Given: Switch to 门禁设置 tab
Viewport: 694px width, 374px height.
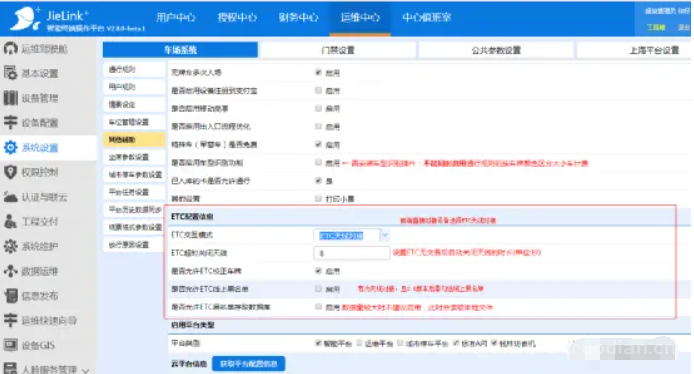Looking at the screenshot, I should (338, 50).
